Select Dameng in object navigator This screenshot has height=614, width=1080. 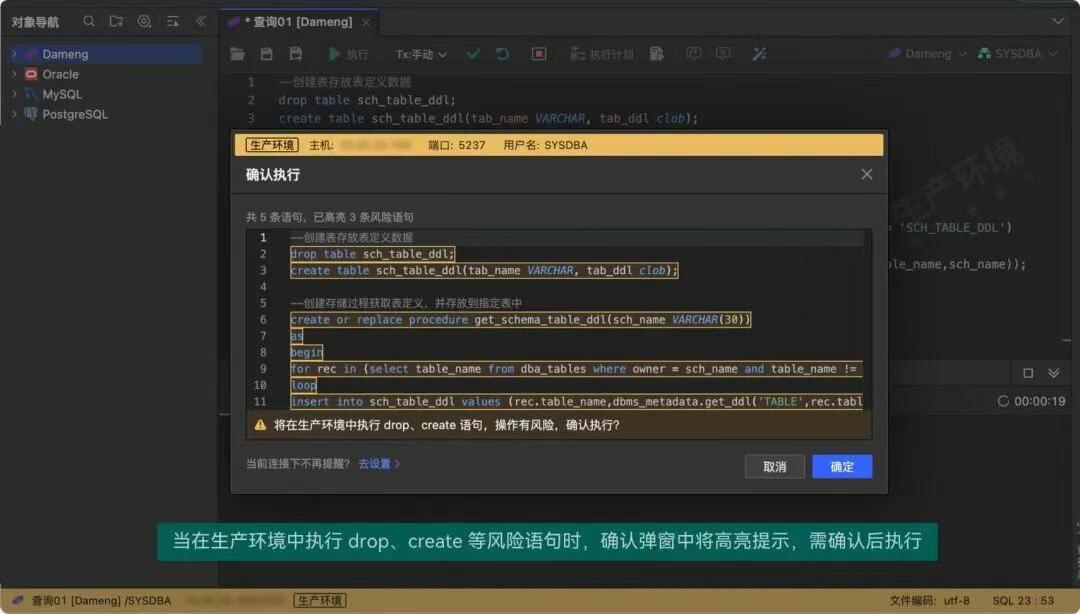65,54
